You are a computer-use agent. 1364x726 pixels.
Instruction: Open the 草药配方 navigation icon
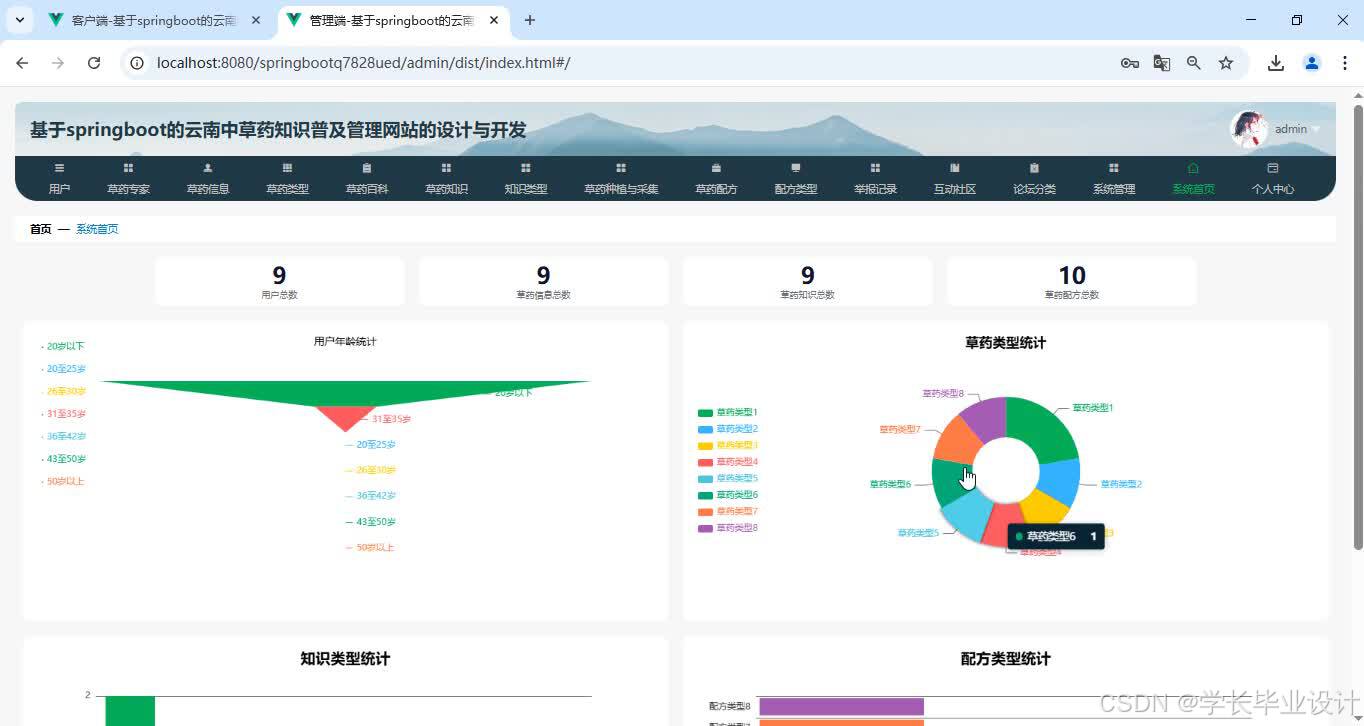716,168
